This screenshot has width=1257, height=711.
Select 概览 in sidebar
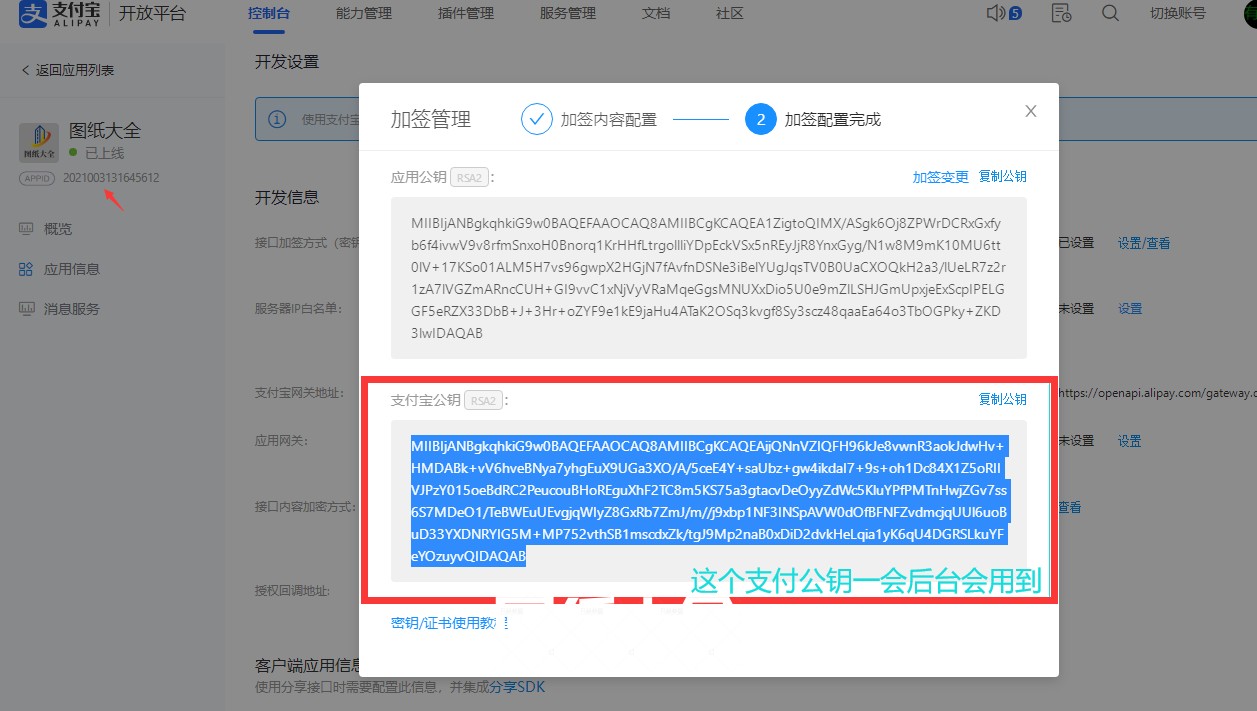[58, 229]
